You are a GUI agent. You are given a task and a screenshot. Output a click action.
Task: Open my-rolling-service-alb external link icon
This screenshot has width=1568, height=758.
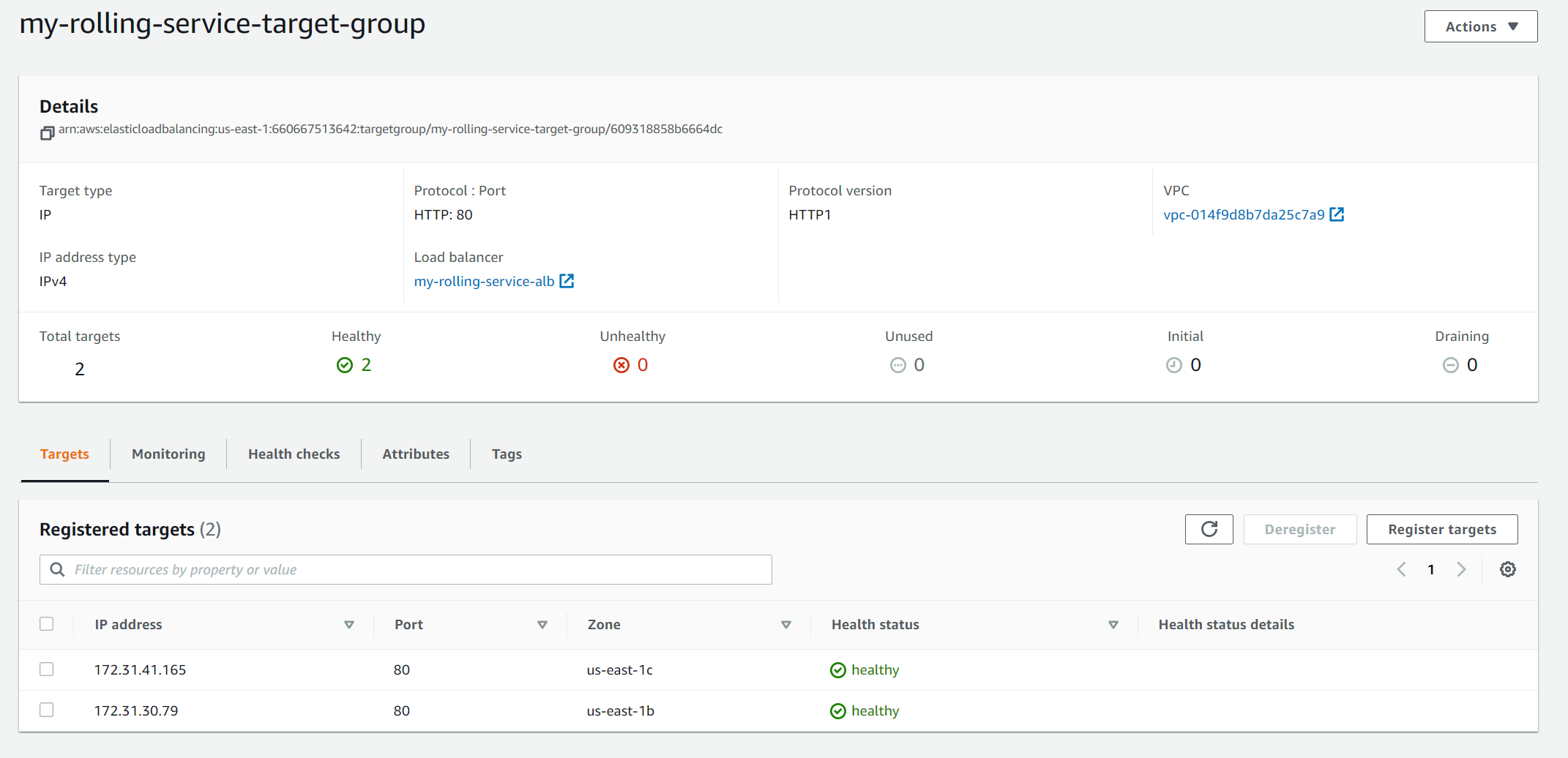pyautogui.click(x=566, y=280)
